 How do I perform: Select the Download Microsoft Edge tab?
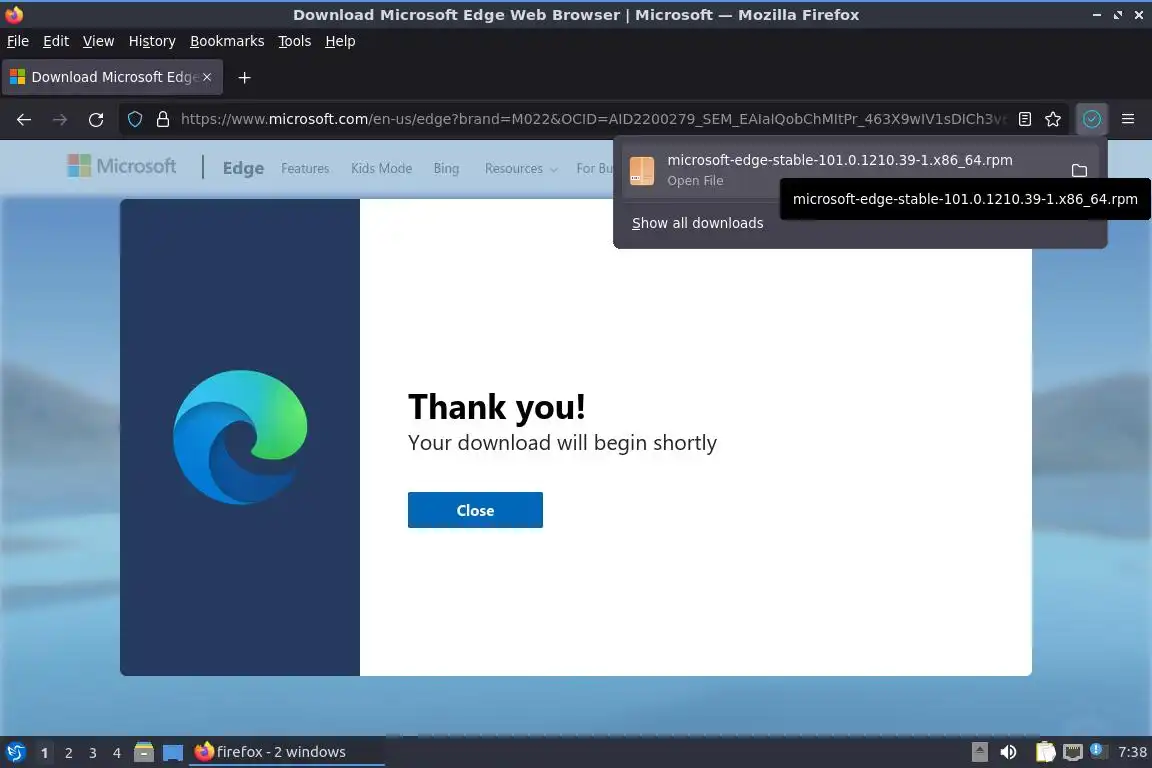click(112, 77)
